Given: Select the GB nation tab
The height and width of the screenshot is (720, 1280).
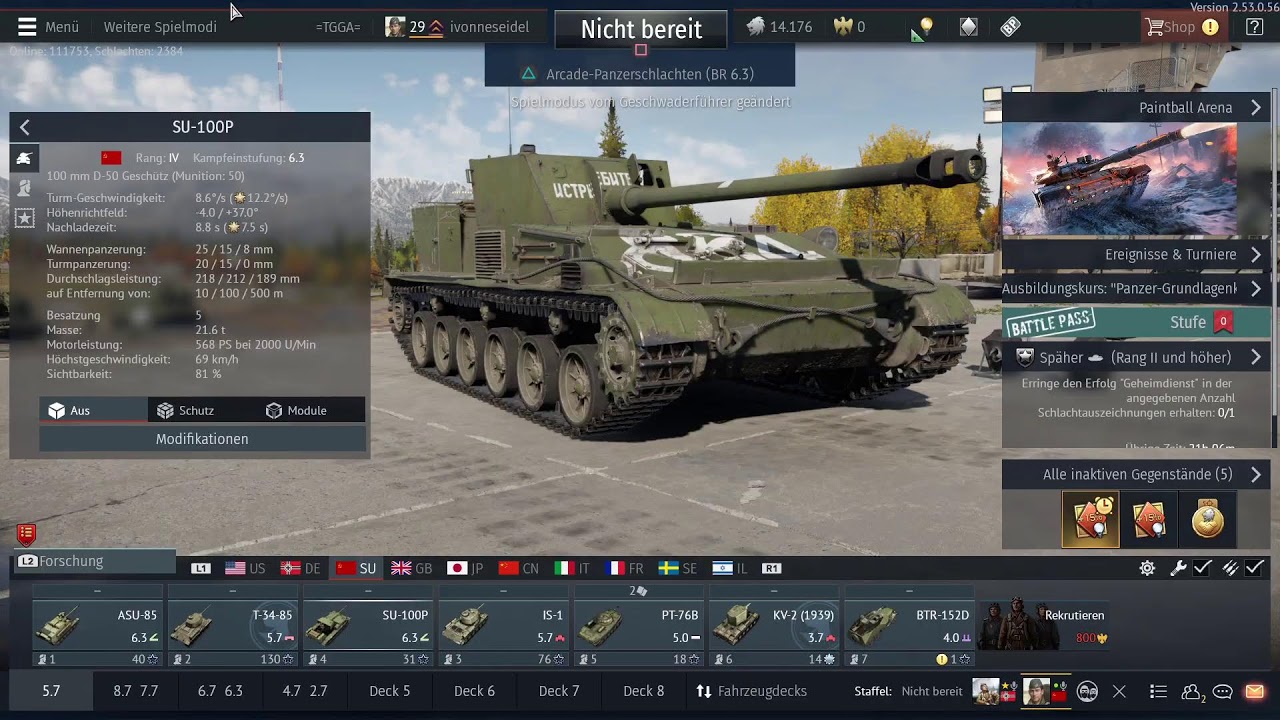Looking at the screenshot, I should click(x=412, y=568).
